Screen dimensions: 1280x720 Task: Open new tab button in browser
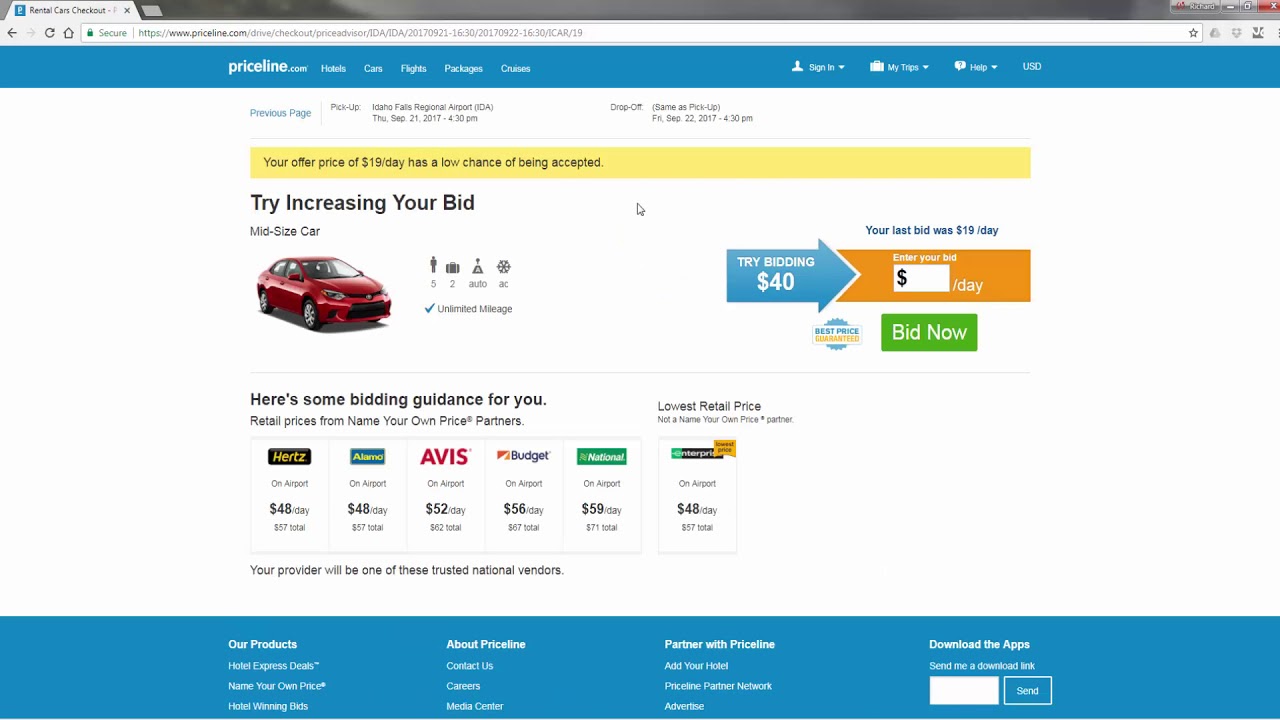[151, 11]
